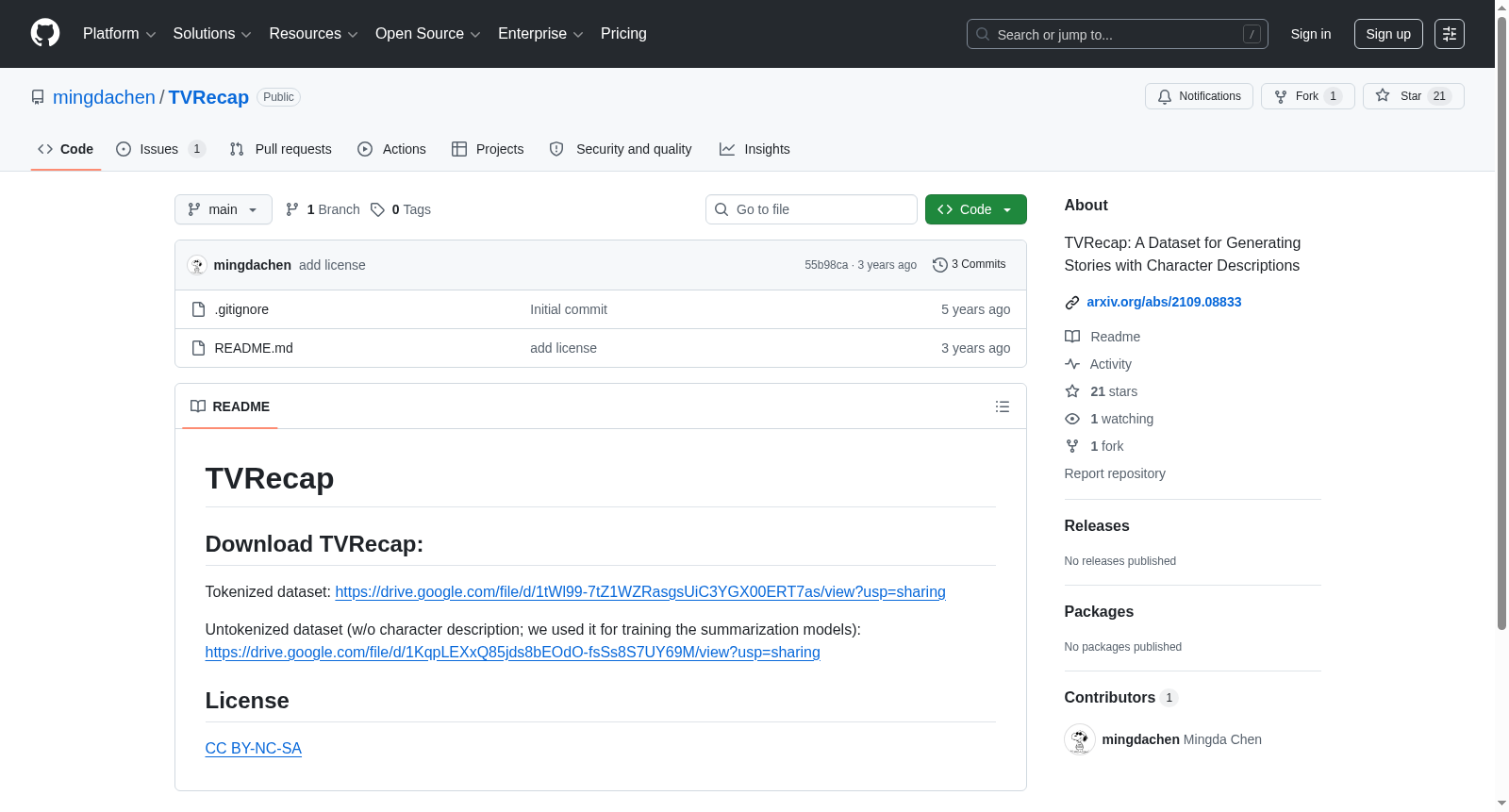Click the search magnifier icon in header

(x=983, y=34)
